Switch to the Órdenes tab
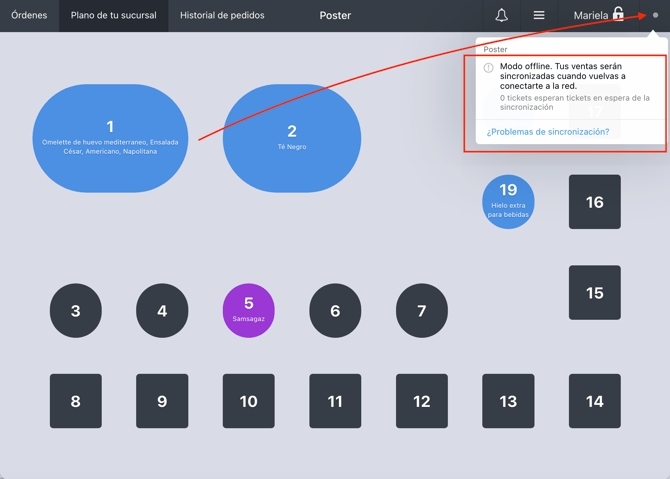670x479 pixels. 29,15
